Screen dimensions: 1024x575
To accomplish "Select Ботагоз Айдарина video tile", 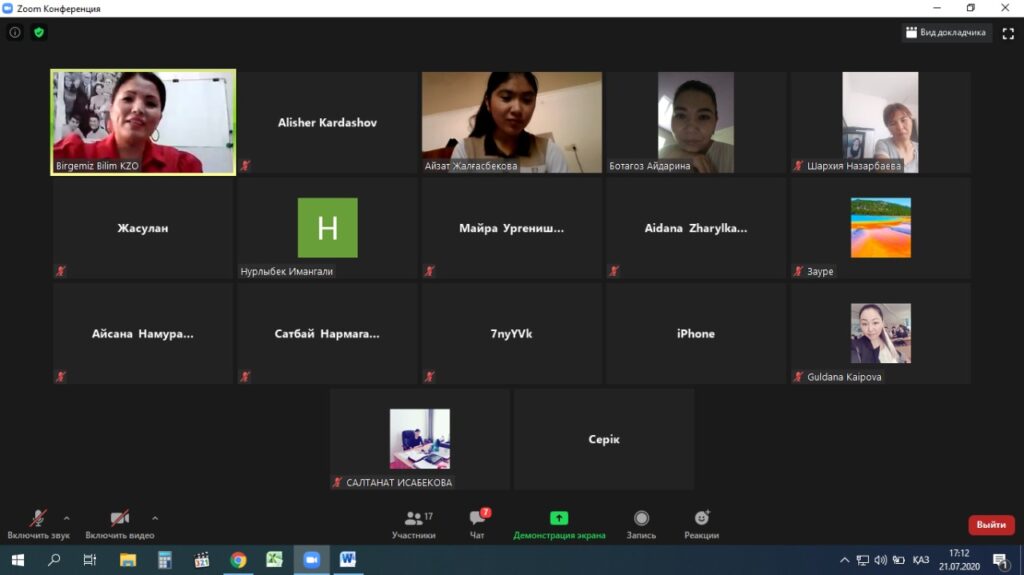I will coord(696,122).
